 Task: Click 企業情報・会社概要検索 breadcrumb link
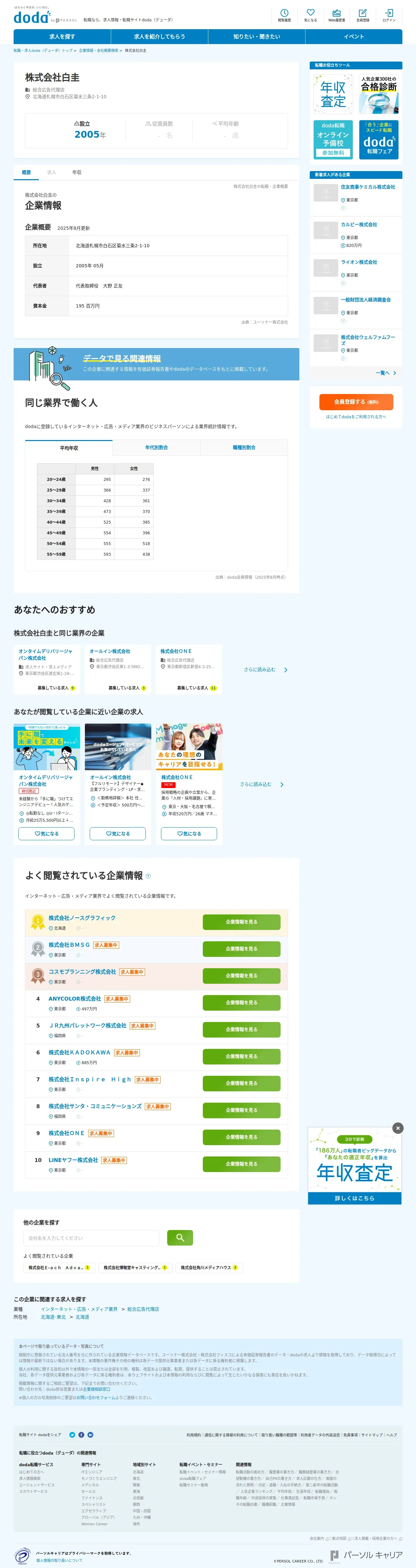click(98, 51)
